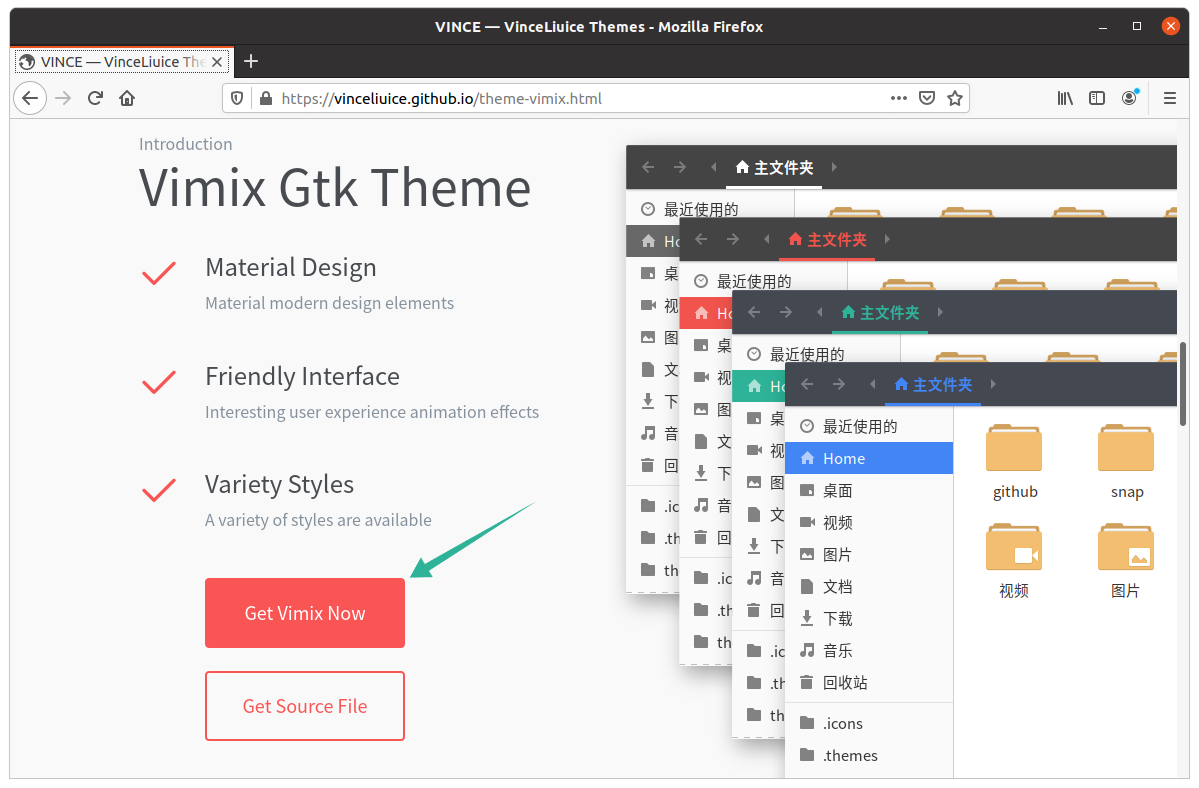Open the github folder icon
Viewport: 1199px width, 788px height.
(1014, 449)
